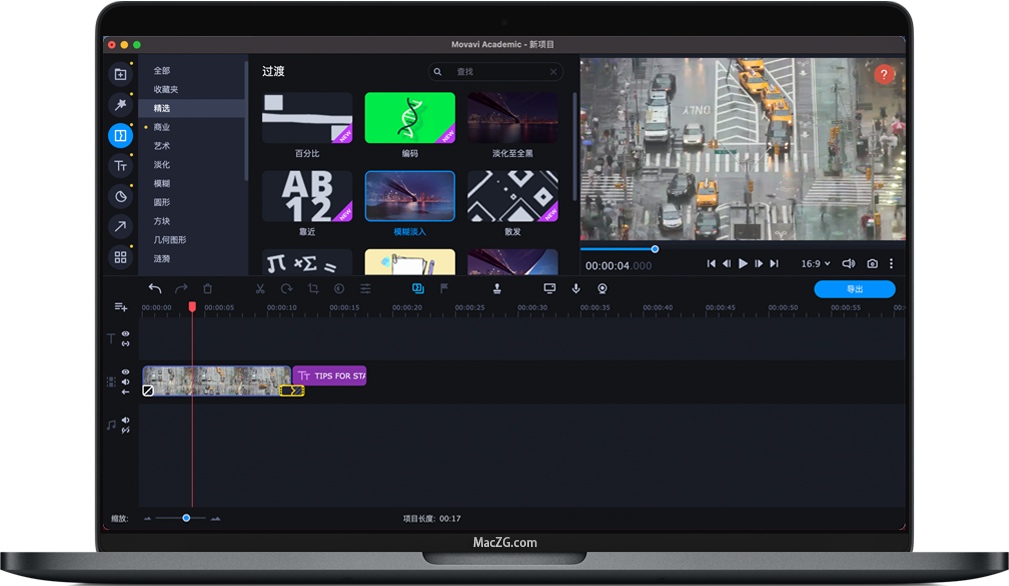1009x586 pixels.
Task: Hide the video track with the eye toggle
Action: click(126, 371)
